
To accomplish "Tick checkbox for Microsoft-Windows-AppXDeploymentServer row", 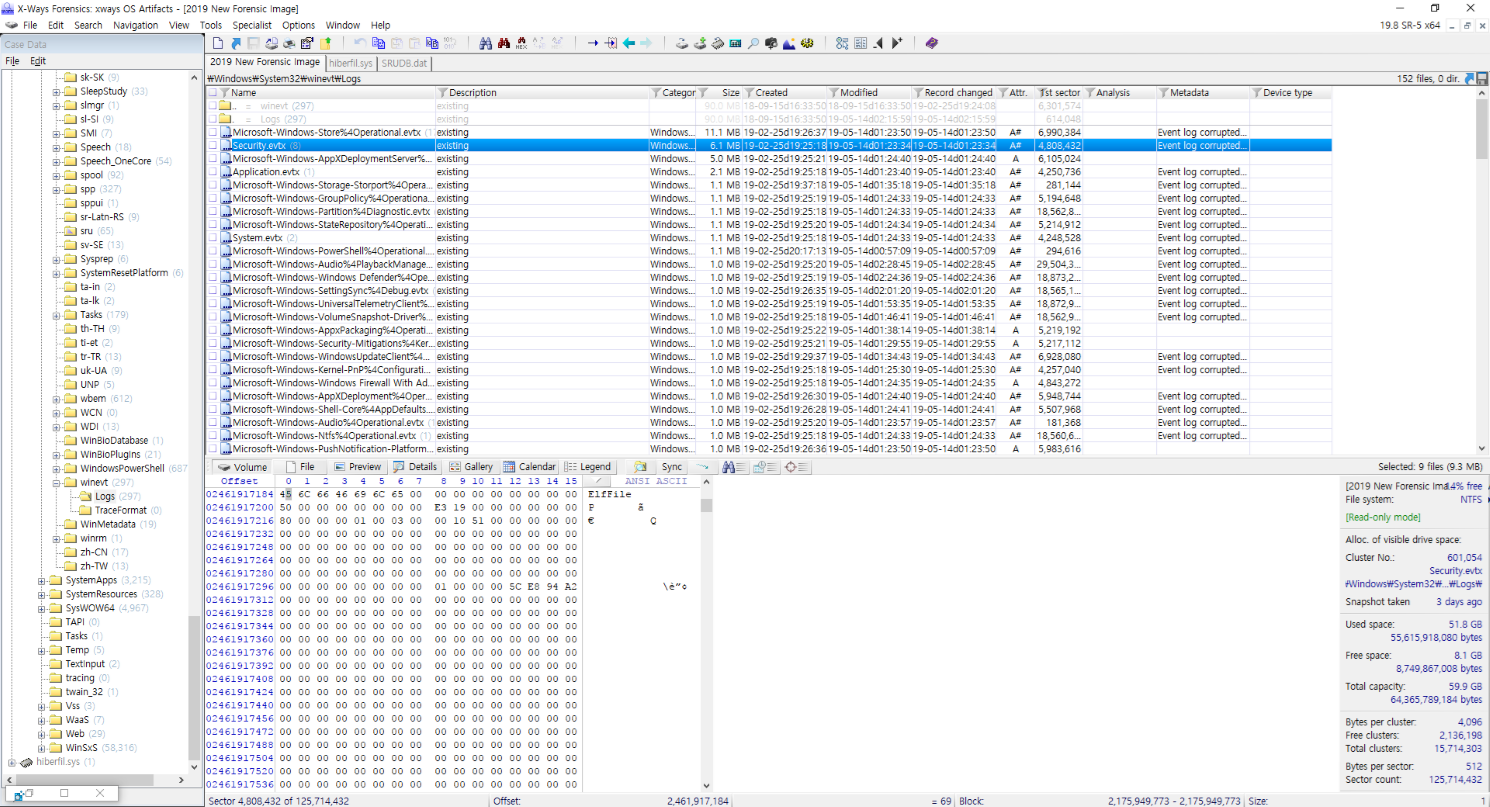I will (x=212, y=158).
